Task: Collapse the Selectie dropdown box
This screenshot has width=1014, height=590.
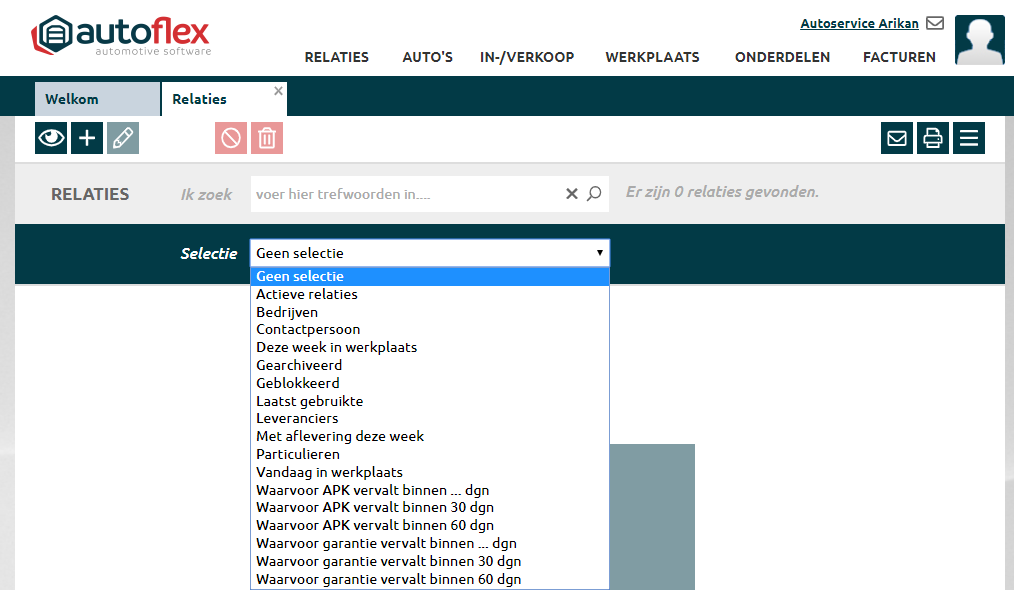Action: 429,253
